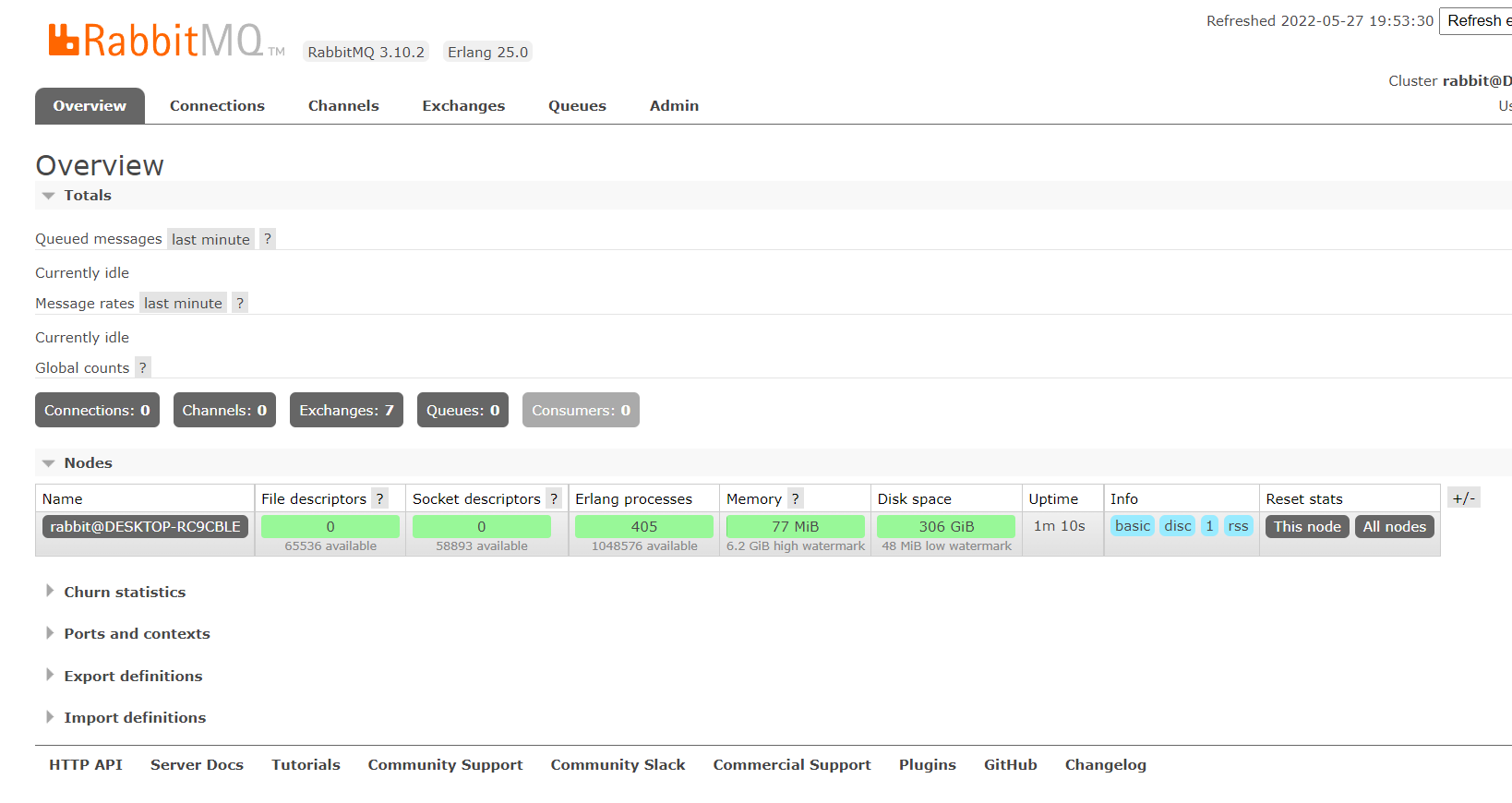Open help for File descriptors column

coord(379,498)
